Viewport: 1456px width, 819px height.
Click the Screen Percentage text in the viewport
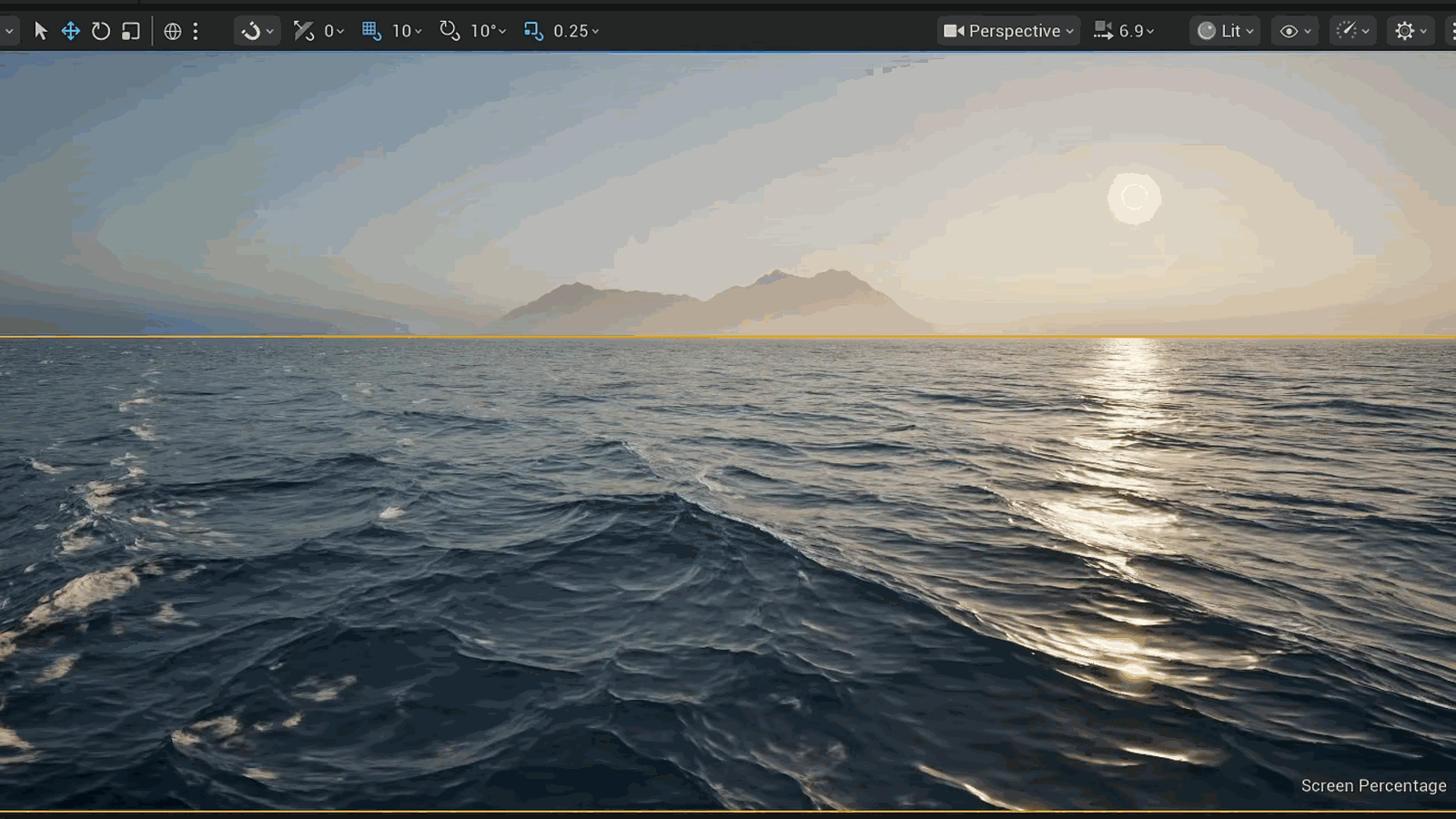pyautogui.click(x=1373, y=785)
